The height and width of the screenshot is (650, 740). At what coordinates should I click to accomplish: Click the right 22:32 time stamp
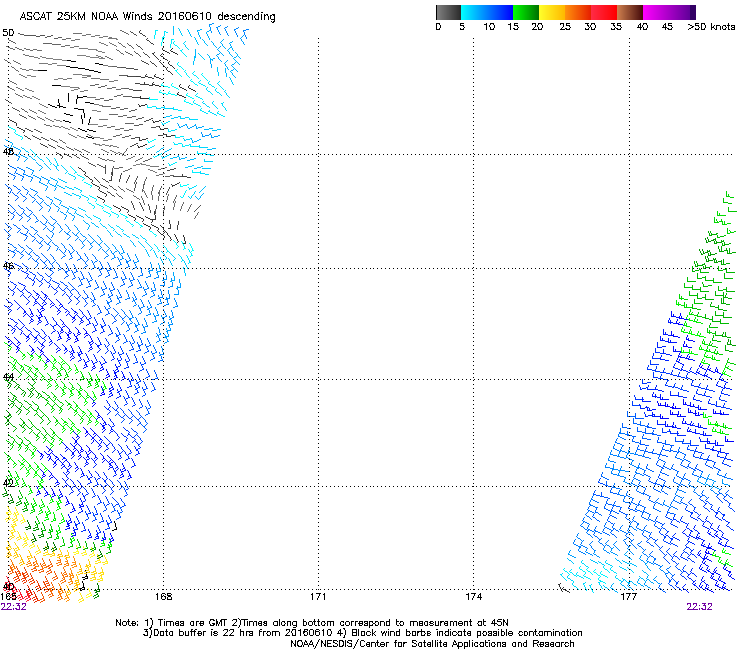(699, 607)
